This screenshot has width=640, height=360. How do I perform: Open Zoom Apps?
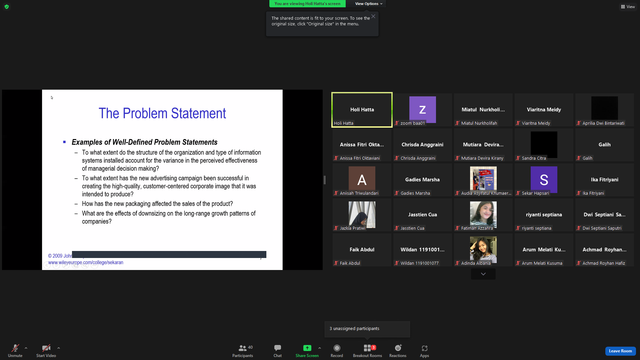click(424, 350)
